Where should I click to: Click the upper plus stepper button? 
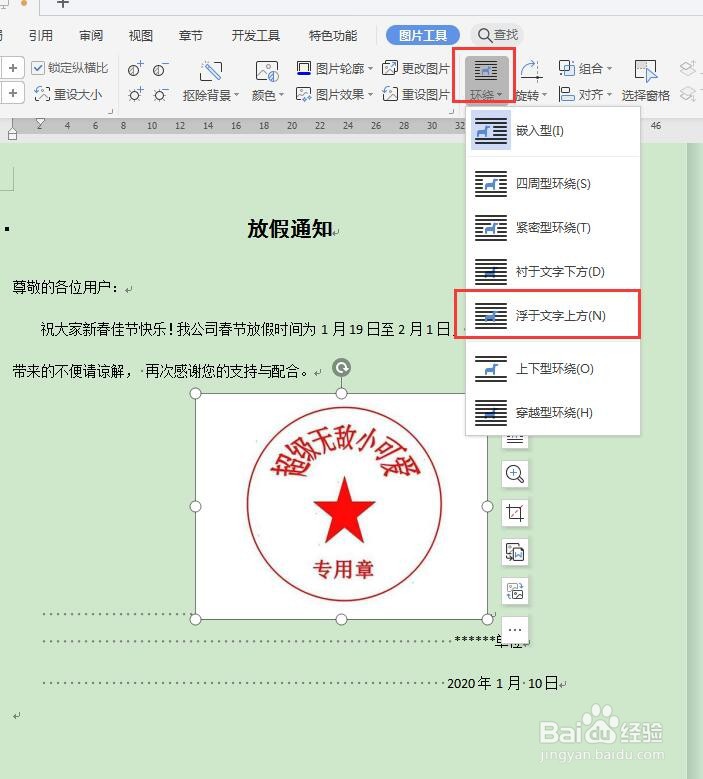(12, 68)
